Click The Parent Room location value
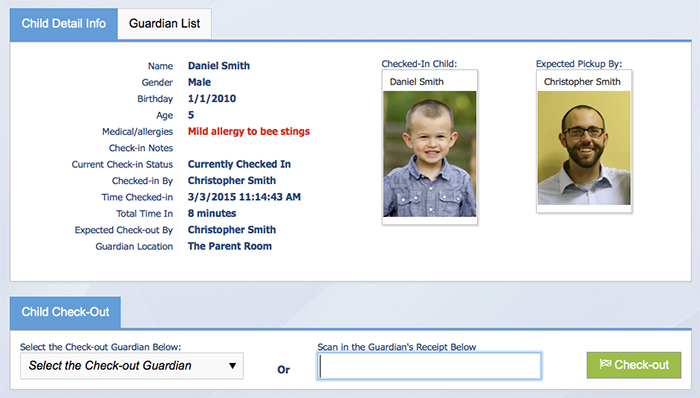This screenshot has width=700, height=398. pyautogui.click(x=229, y=246)
